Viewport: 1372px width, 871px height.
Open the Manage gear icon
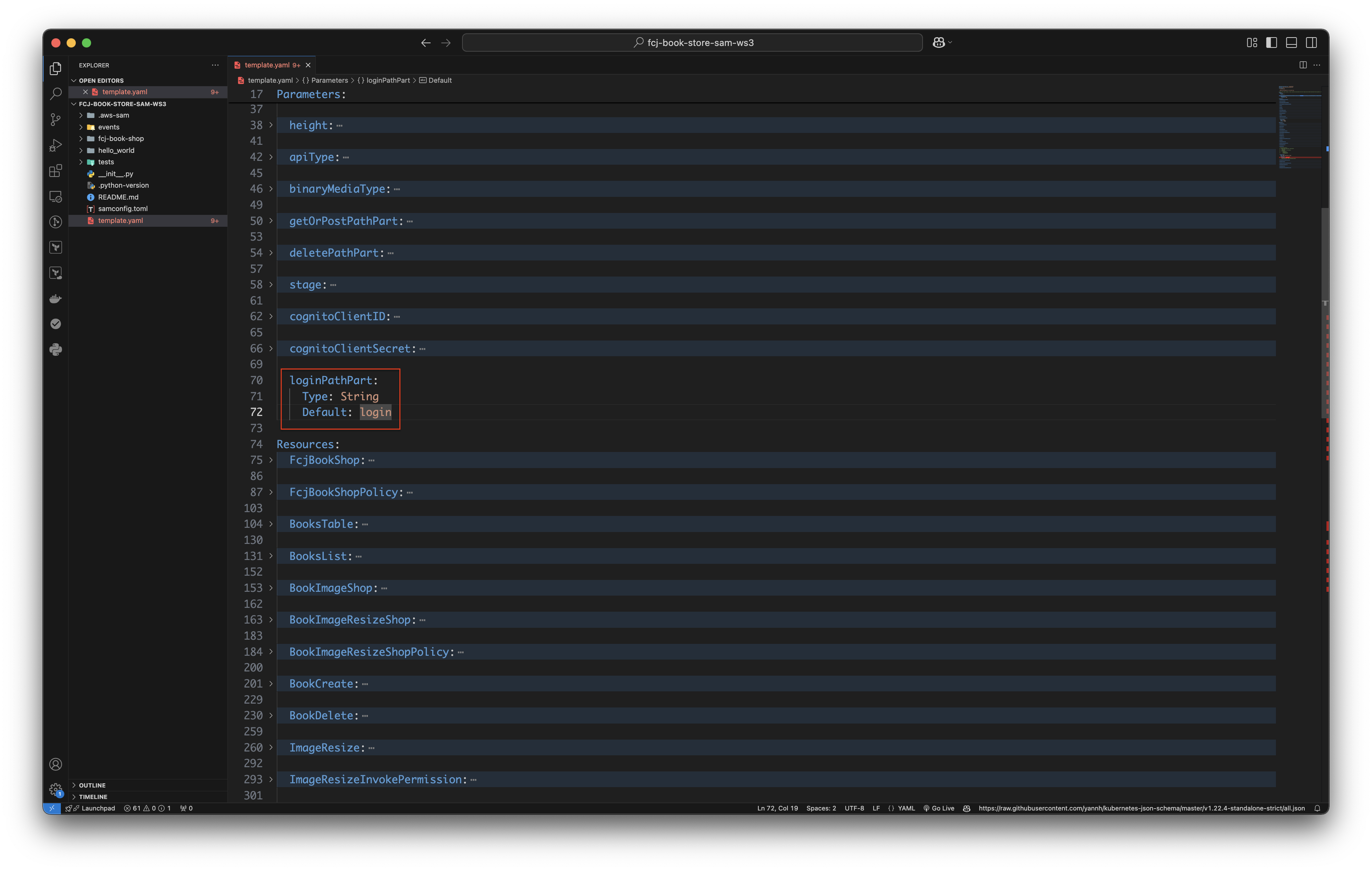55,789
